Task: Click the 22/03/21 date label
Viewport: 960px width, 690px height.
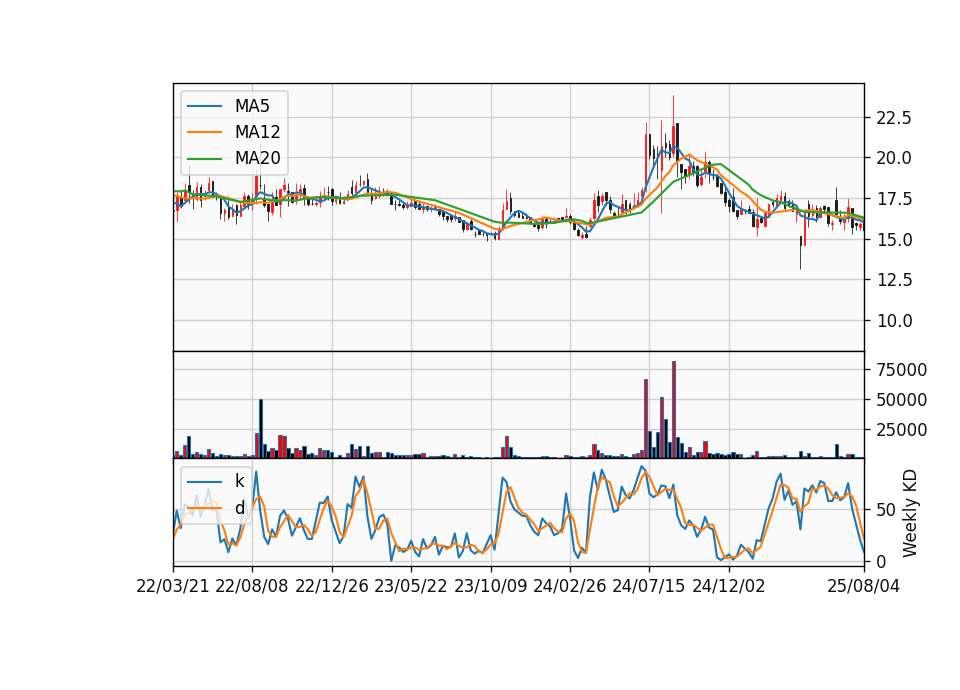Action: click(173, 586)
